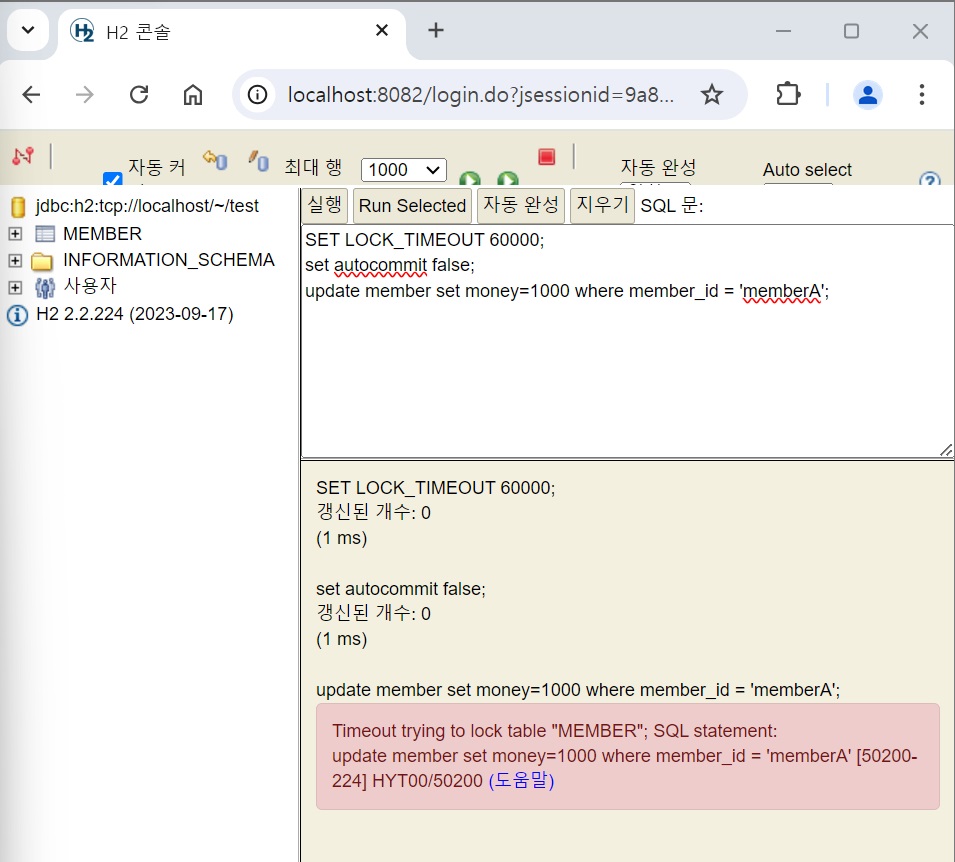View site information icon in address bar

click(x=257, y=94)
